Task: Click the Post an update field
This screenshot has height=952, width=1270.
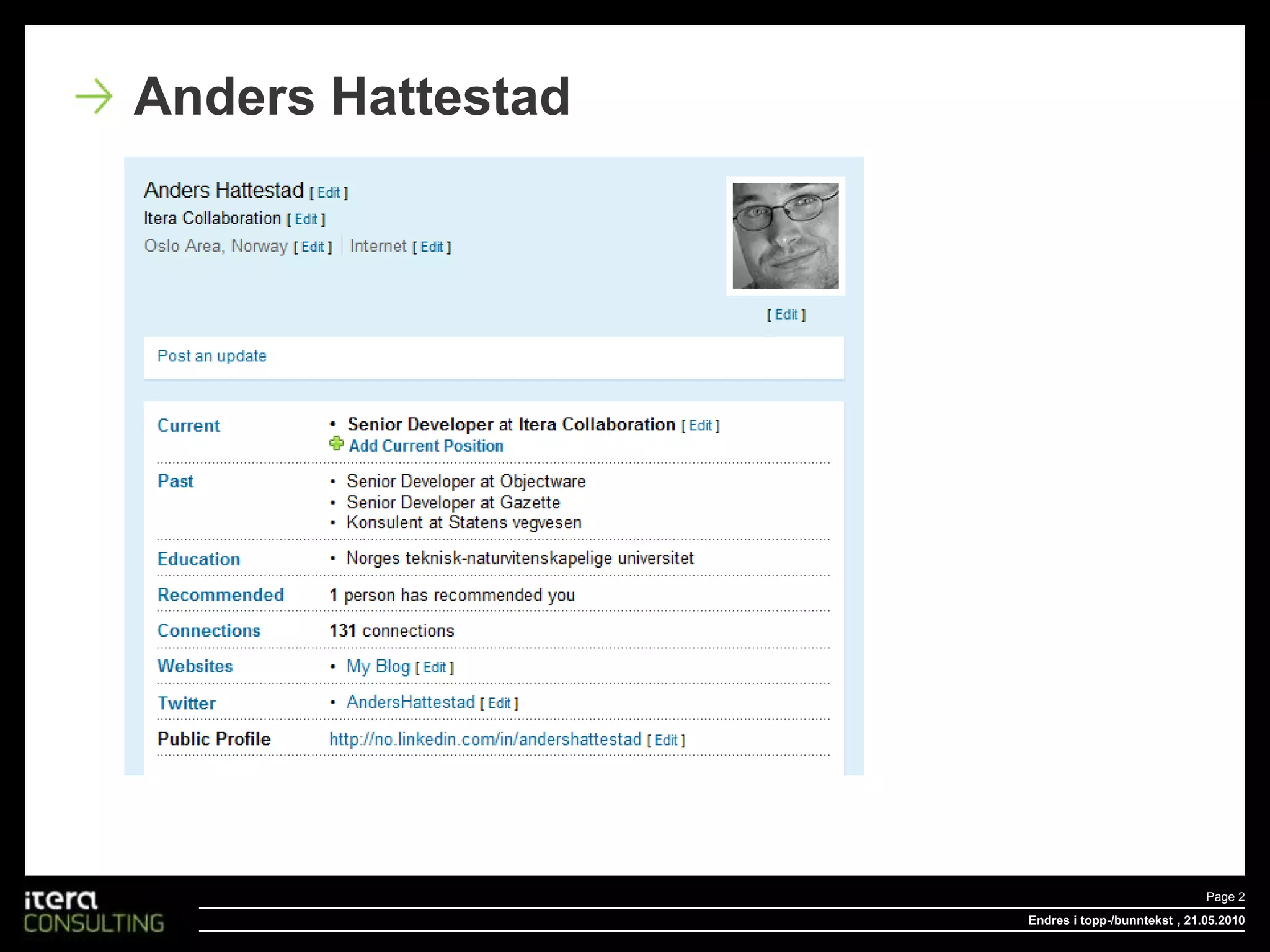Action: pos(494,357)
